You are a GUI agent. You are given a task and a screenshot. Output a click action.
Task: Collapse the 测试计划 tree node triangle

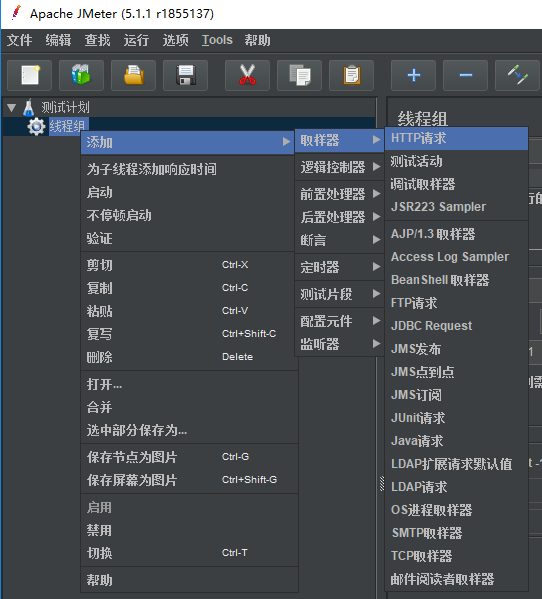[x=11, y=108]
